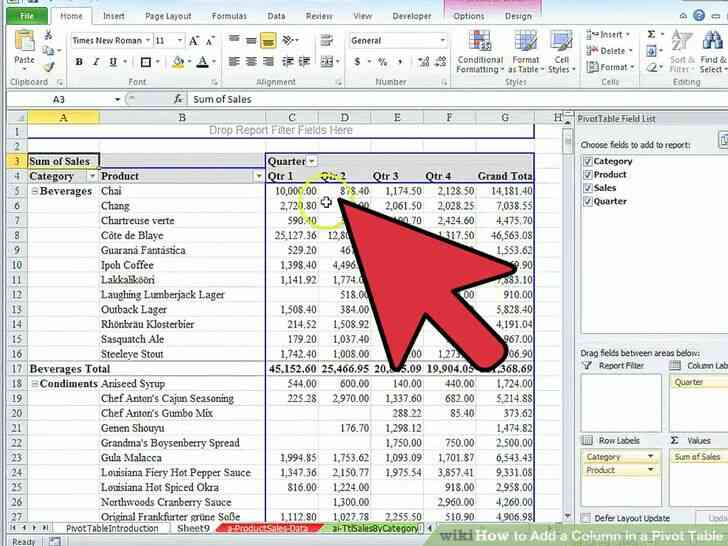The image size is (728, 546).
Task: Click the insert function fx icon
Action: pos(178,99)
